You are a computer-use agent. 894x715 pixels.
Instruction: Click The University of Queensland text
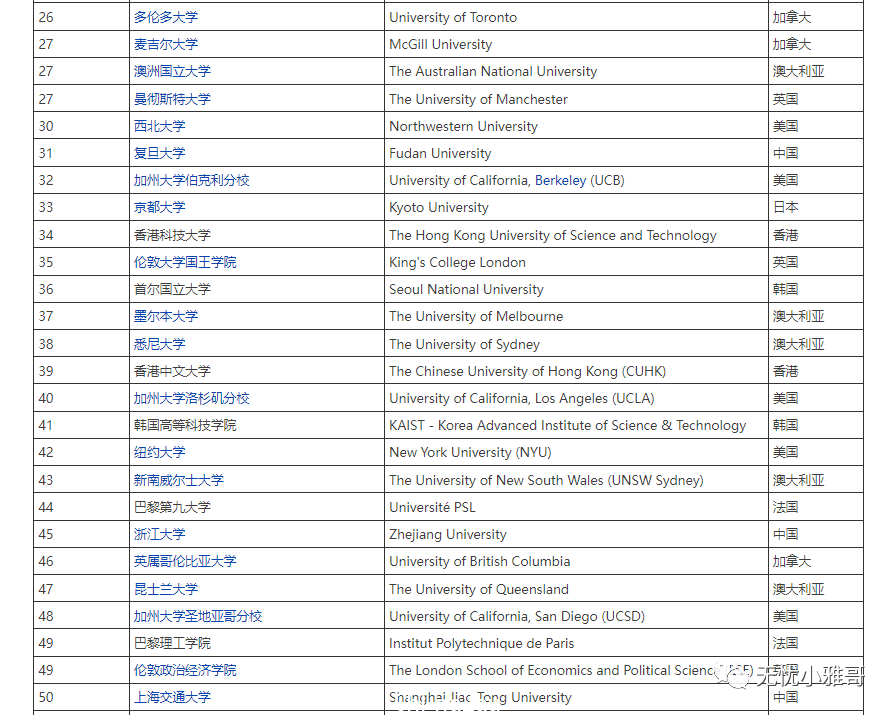(x=478, y=589)
